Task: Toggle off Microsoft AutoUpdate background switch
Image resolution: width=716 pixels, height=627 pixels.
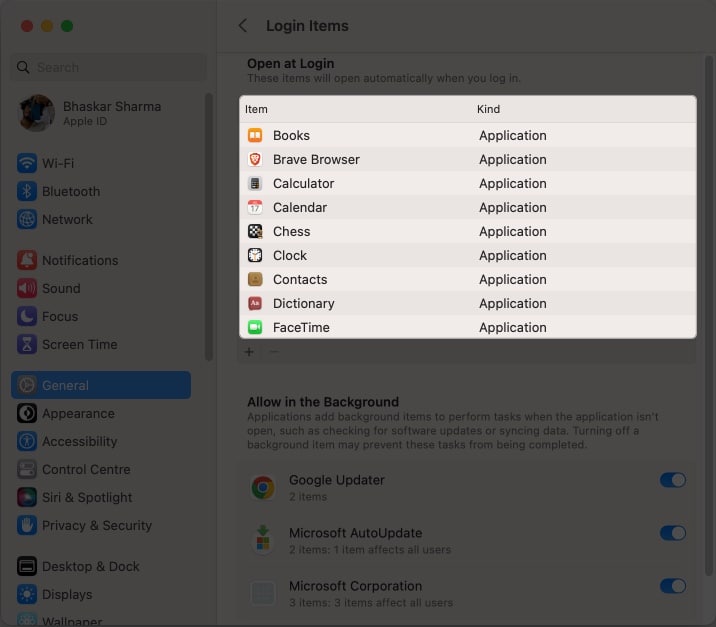Action: pyautogui.click(x=673, y=533)
